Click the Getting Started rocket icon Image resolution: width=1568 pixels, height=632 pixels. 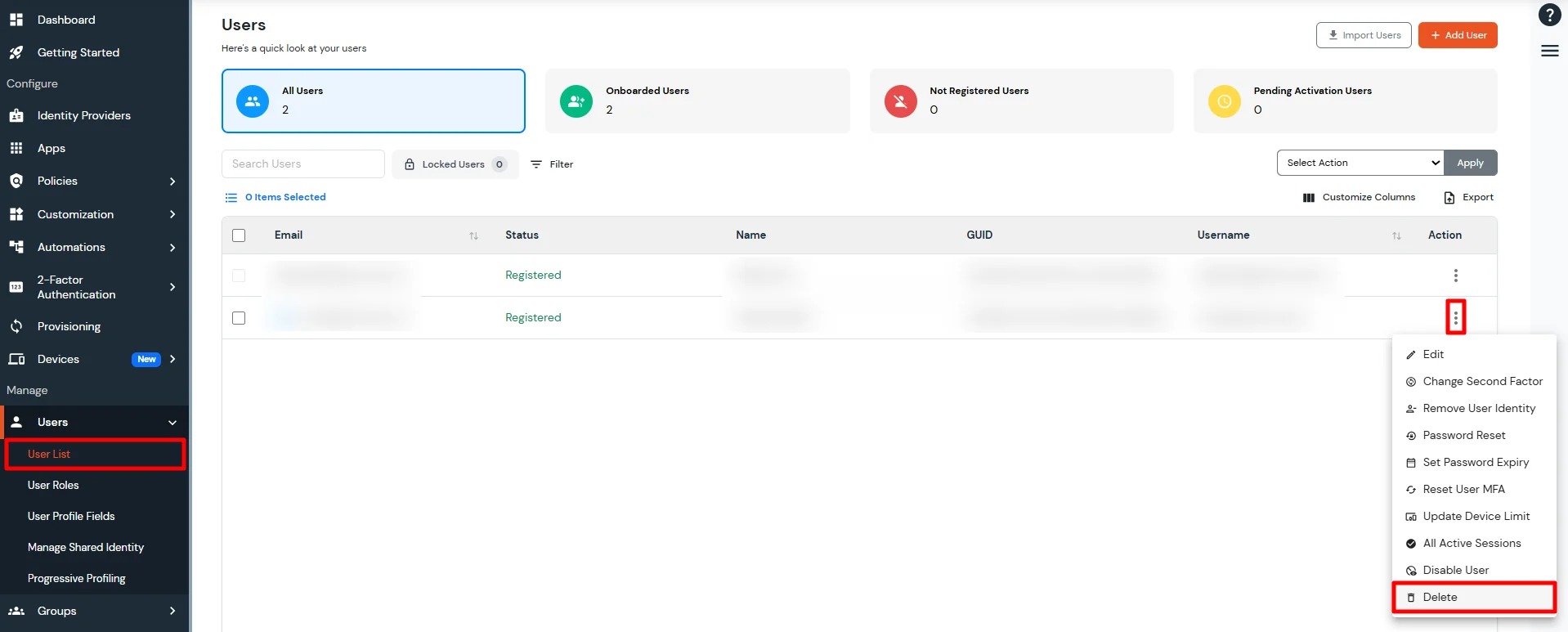(16, 52)
